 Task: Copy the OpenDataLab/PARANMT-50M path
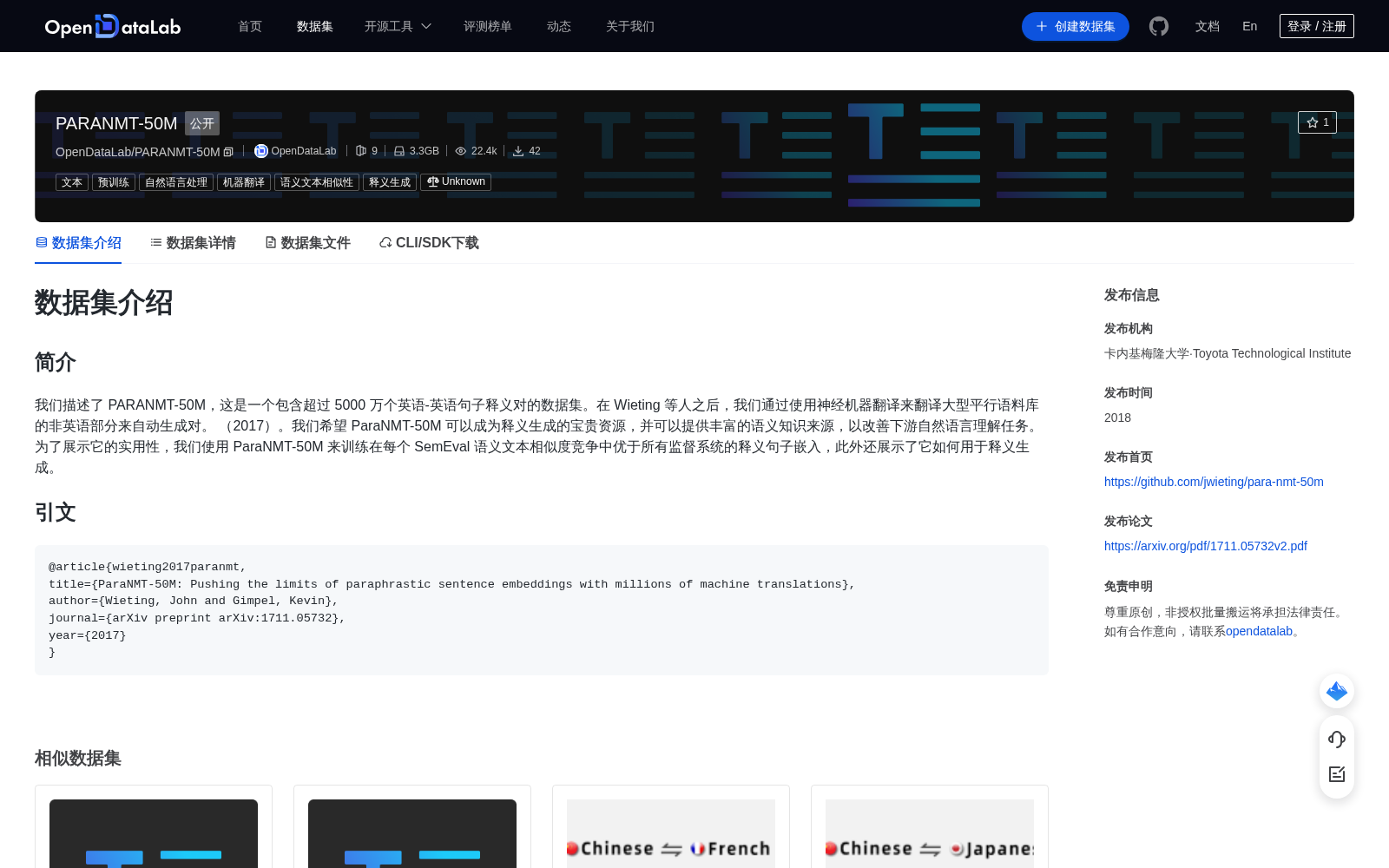pyautogui.click(x=228, y=152)
